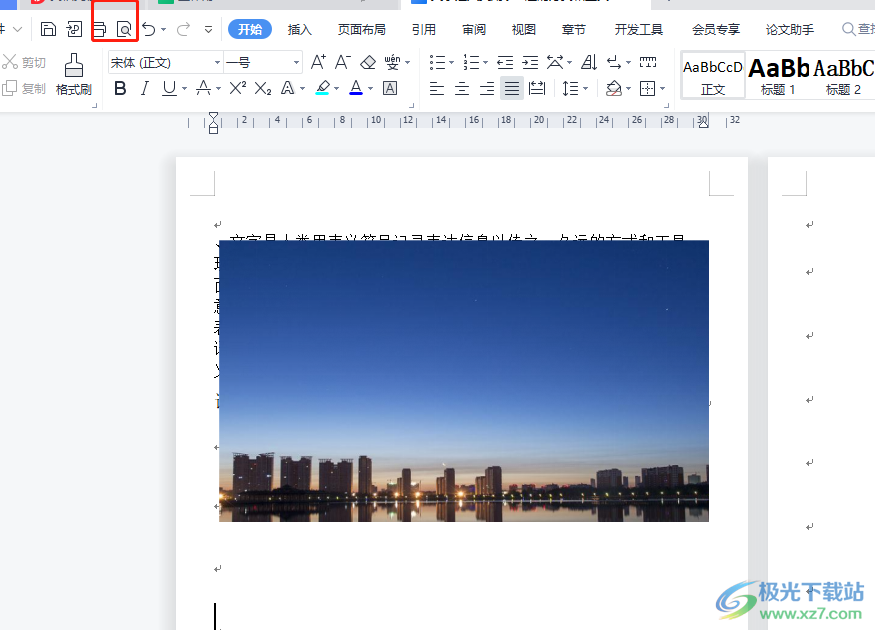The width and height of the screenshot is (875, 630).
Task: Select the Format Painter (格式刷) tool
Action: [x=74, y=74]
